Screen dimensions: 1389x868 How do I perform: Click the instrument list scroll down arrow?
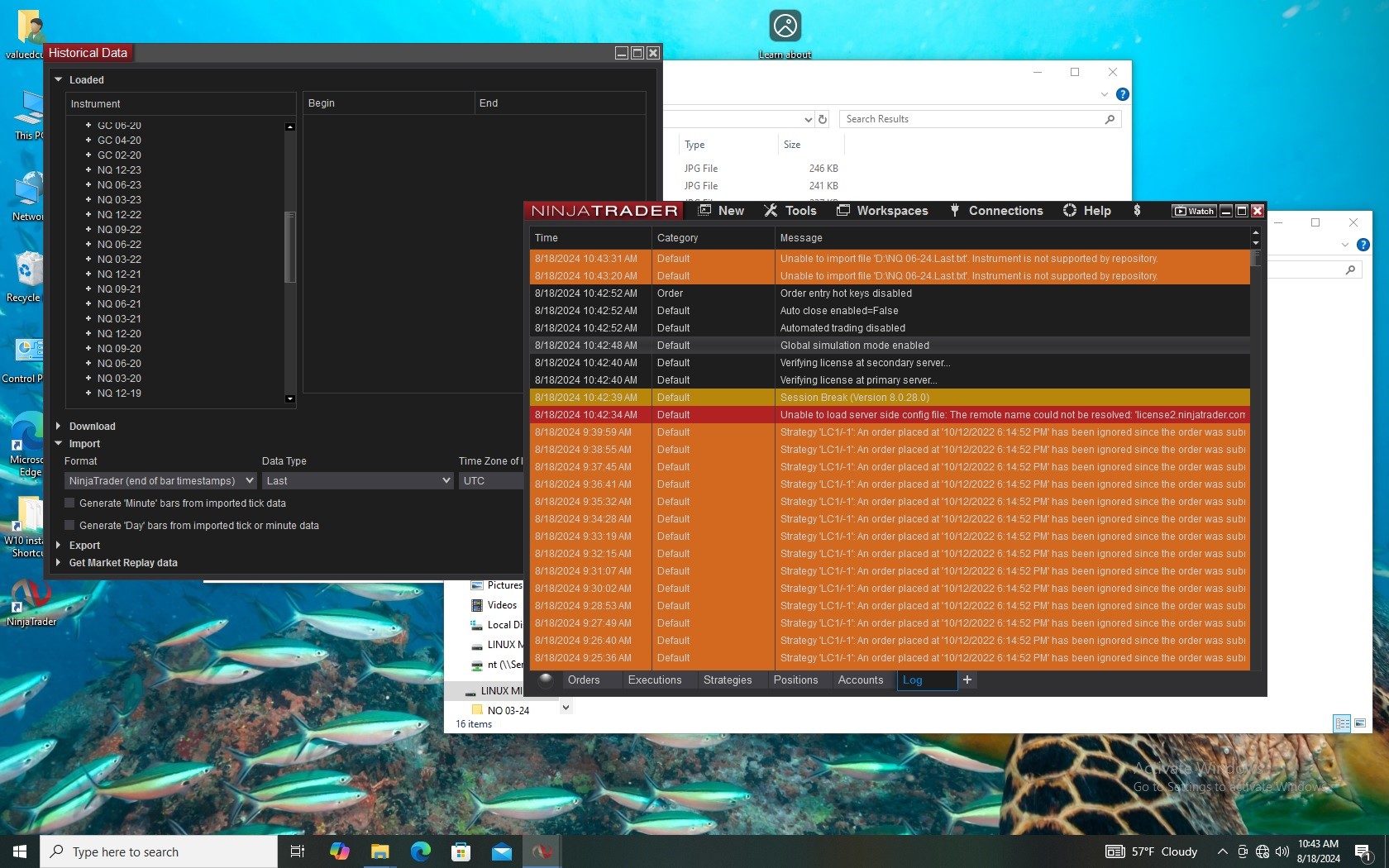click(289, 398)
